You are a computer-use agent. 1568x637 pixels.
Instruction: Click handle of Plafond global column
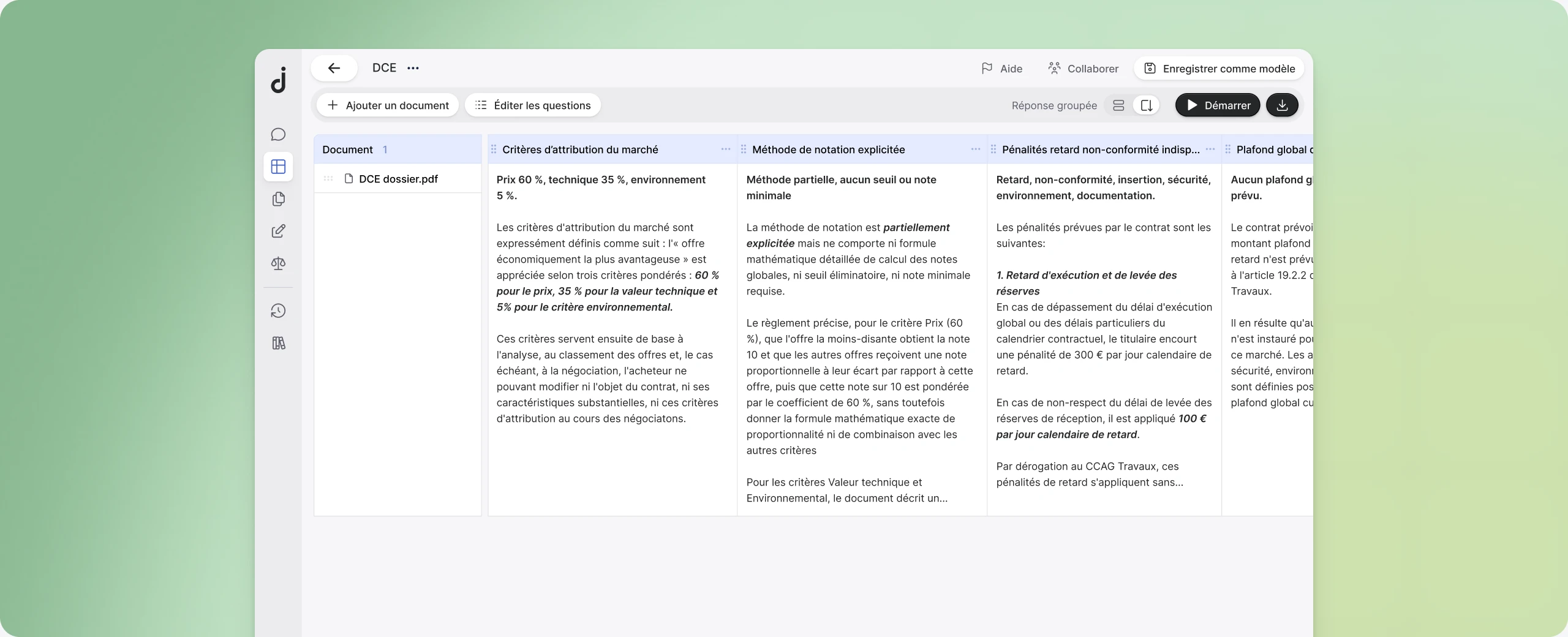pyautogui.click(x=1228, y=149)
